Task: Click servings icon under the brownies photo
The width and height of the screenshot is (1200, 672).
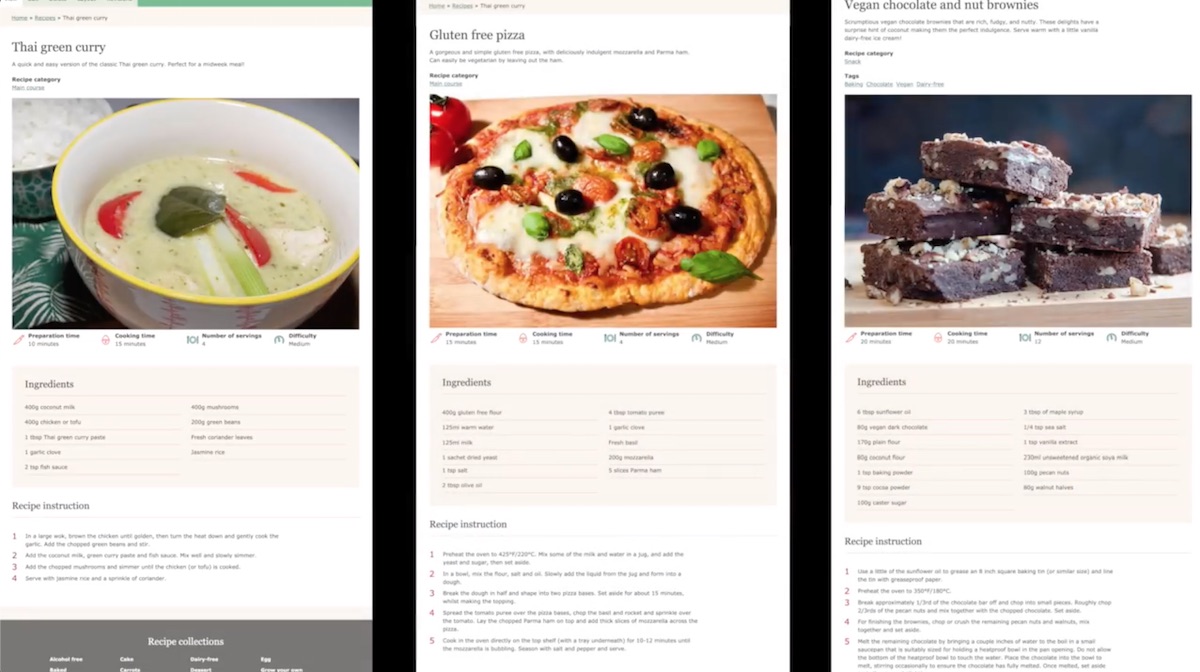Action: pos(1024,337)
